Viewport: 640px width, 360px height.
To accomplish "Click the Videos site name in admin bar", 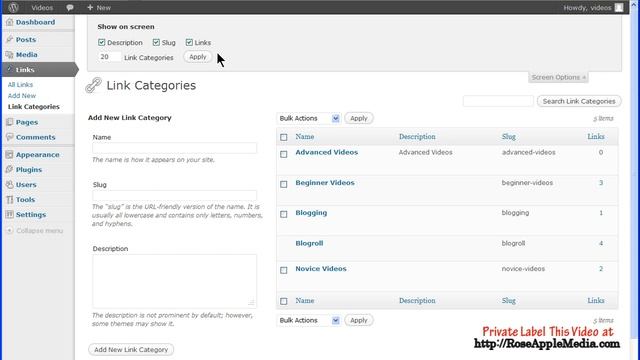I will pos(42,8).
